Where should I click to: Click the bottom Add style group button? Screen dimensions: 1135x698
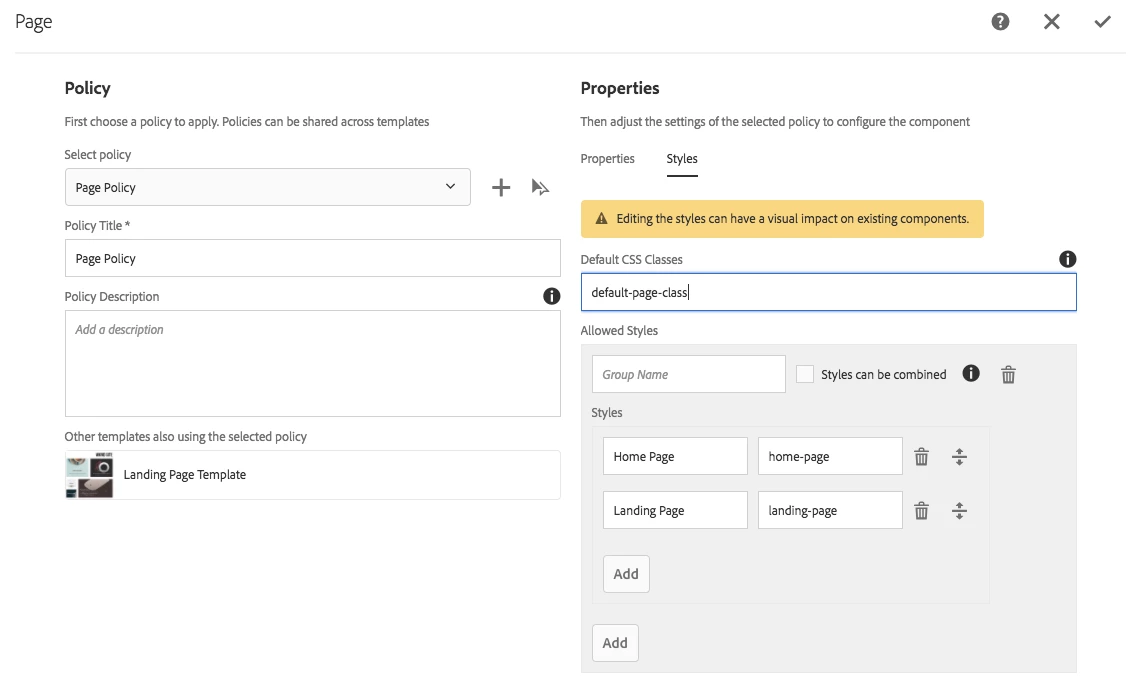click(x=615, y=643)
